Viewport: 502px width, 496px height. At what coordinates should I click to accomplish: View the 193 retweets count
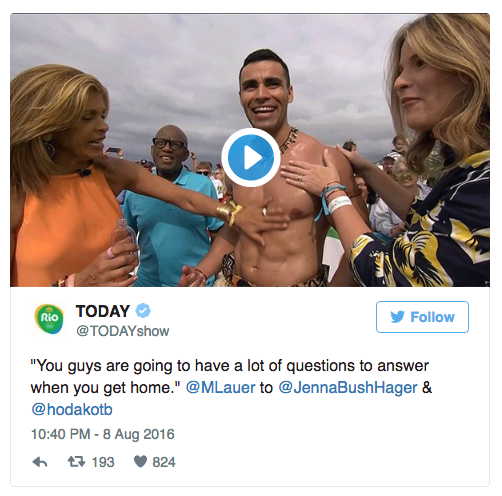(x=103, y=462)
